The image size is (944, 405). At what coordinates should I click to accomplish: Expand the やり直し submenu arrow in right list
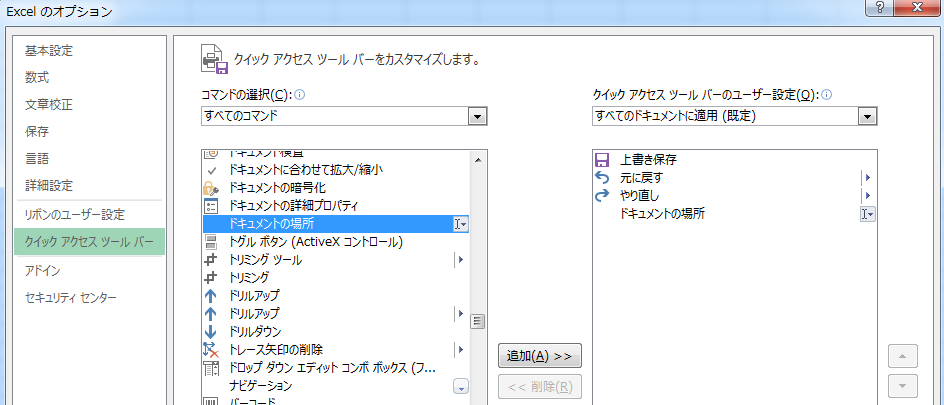868,196
